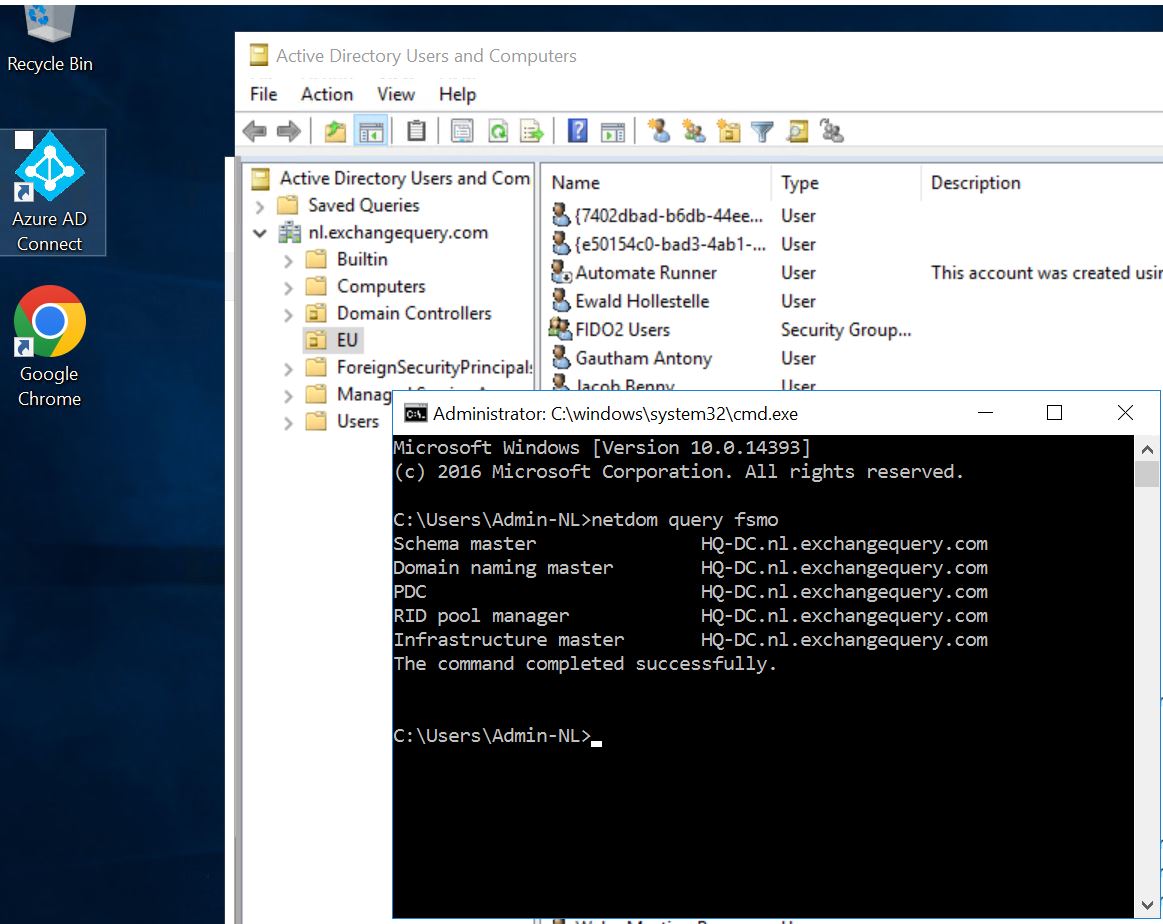
Task: Click the Type column header
Action: click(800, 183)
